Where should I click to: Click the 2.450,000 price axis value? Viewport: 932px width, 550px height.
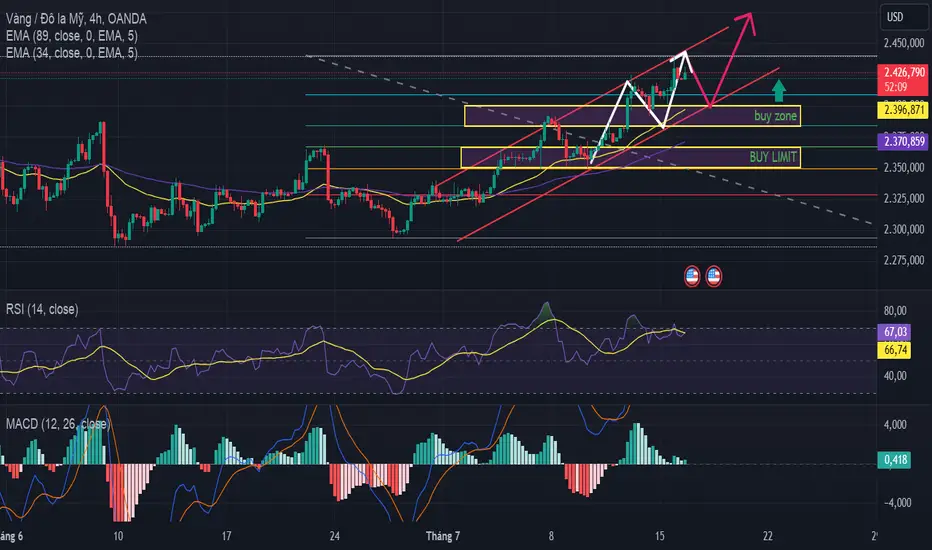click(904, 43)
